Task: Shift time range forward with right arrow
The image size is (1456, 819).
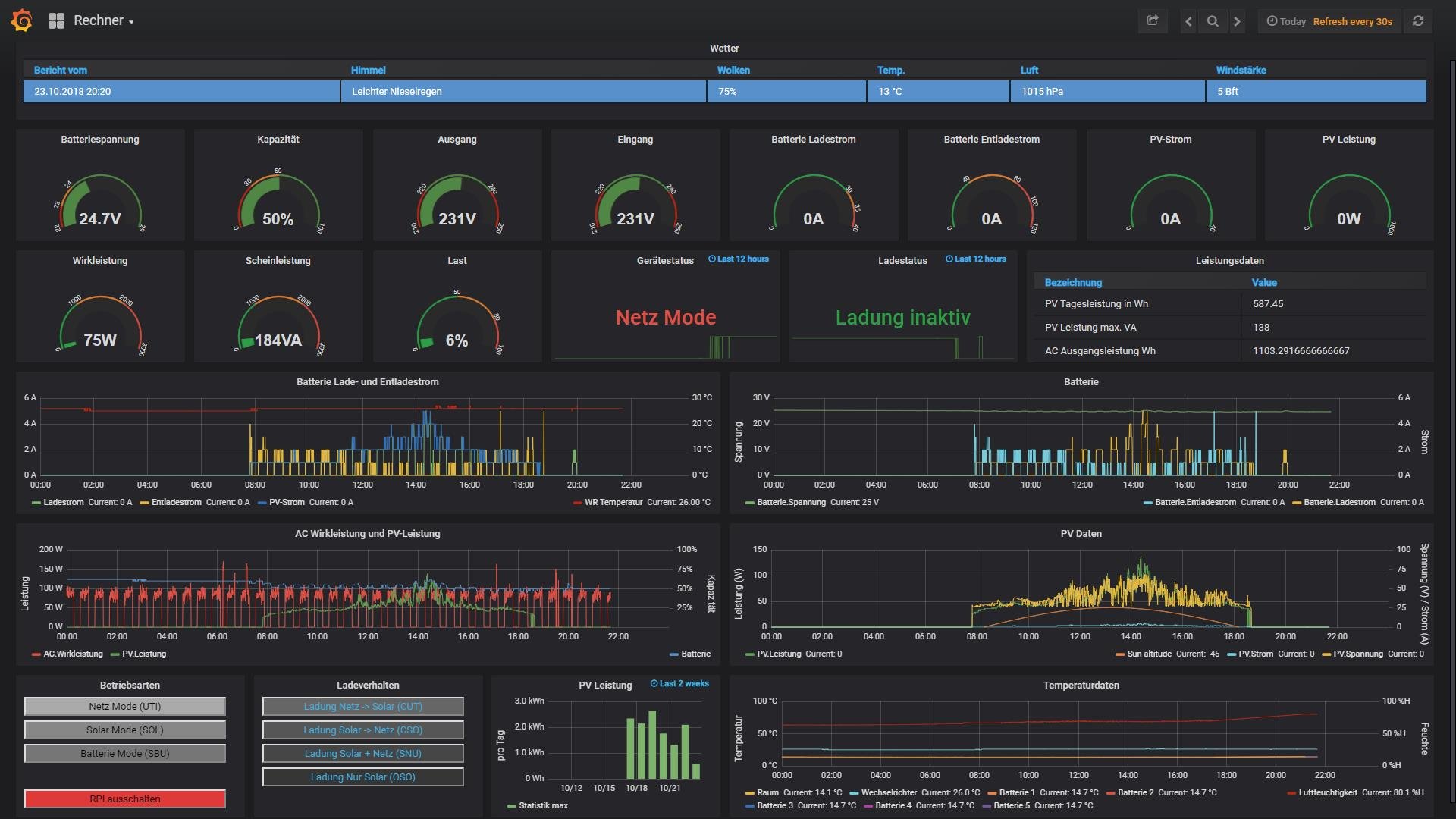Action: [1237, 21]
